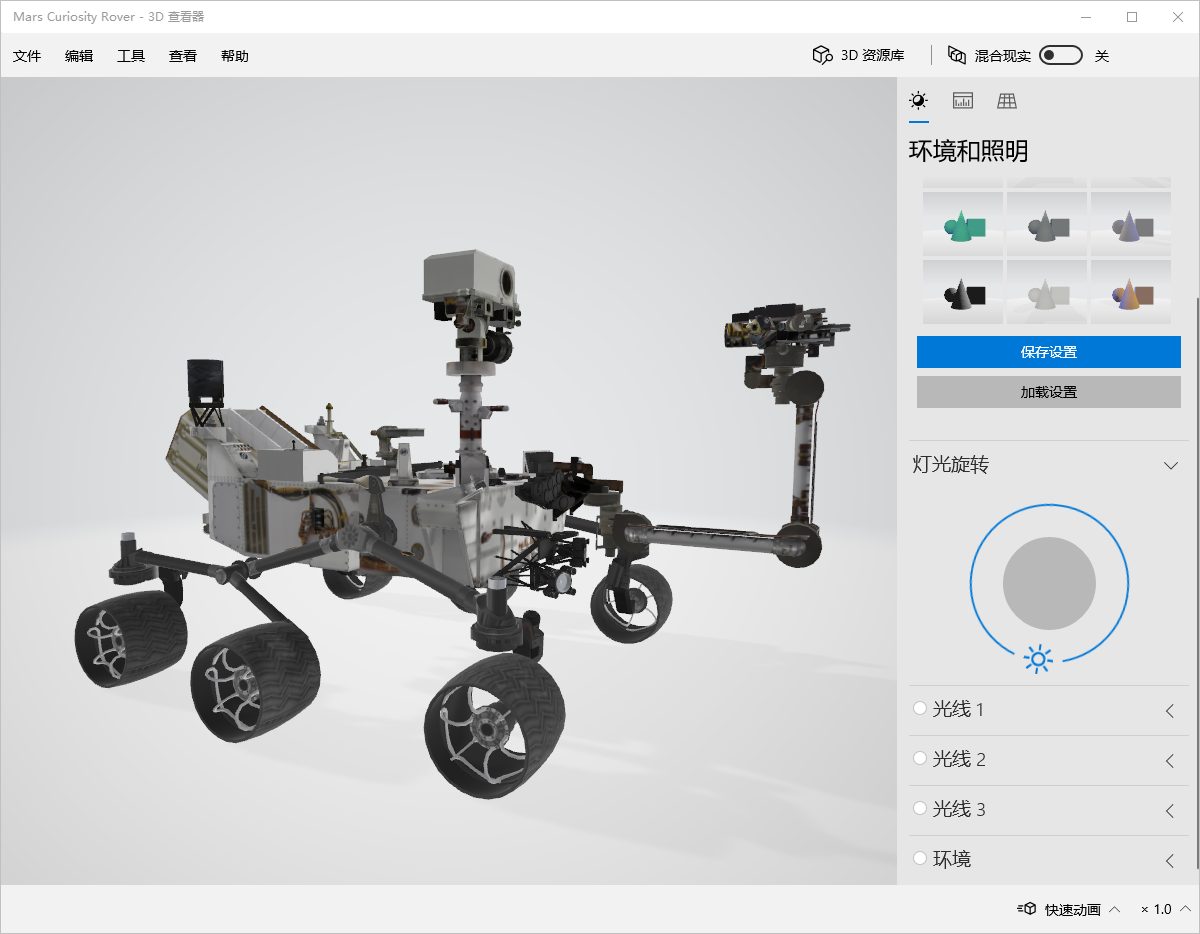Select the gray middle lighting theme thumbnail
Screen dimensions: 1200x934
[x=1047, y=222]
